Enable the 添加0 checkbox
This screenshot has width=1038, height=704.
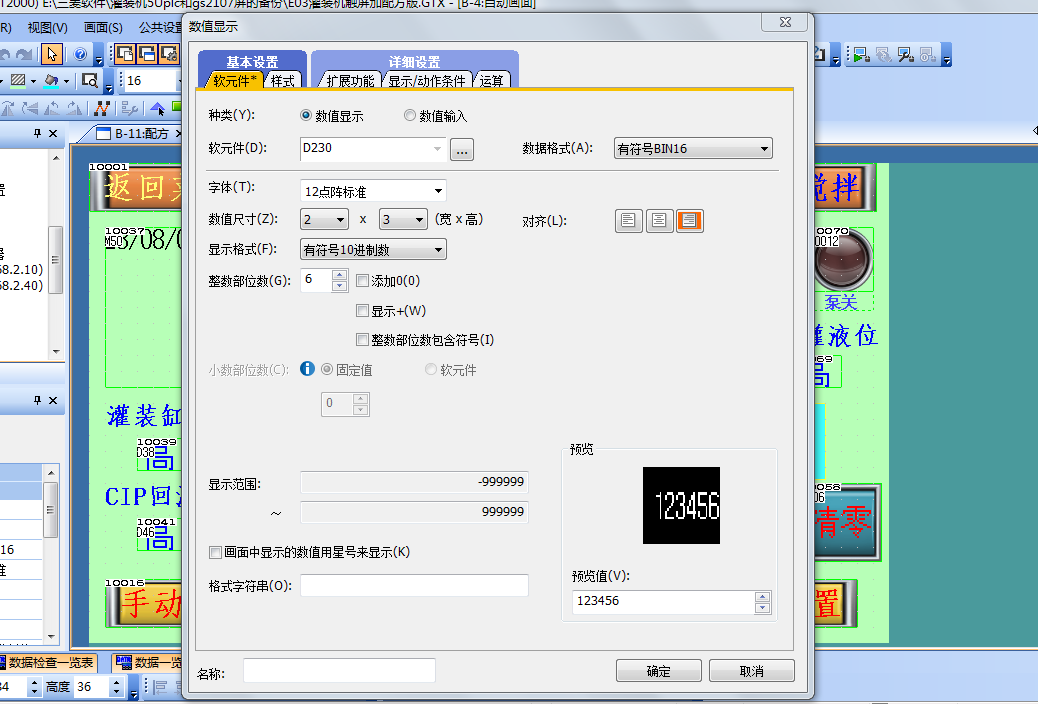(x=363, y=281)
